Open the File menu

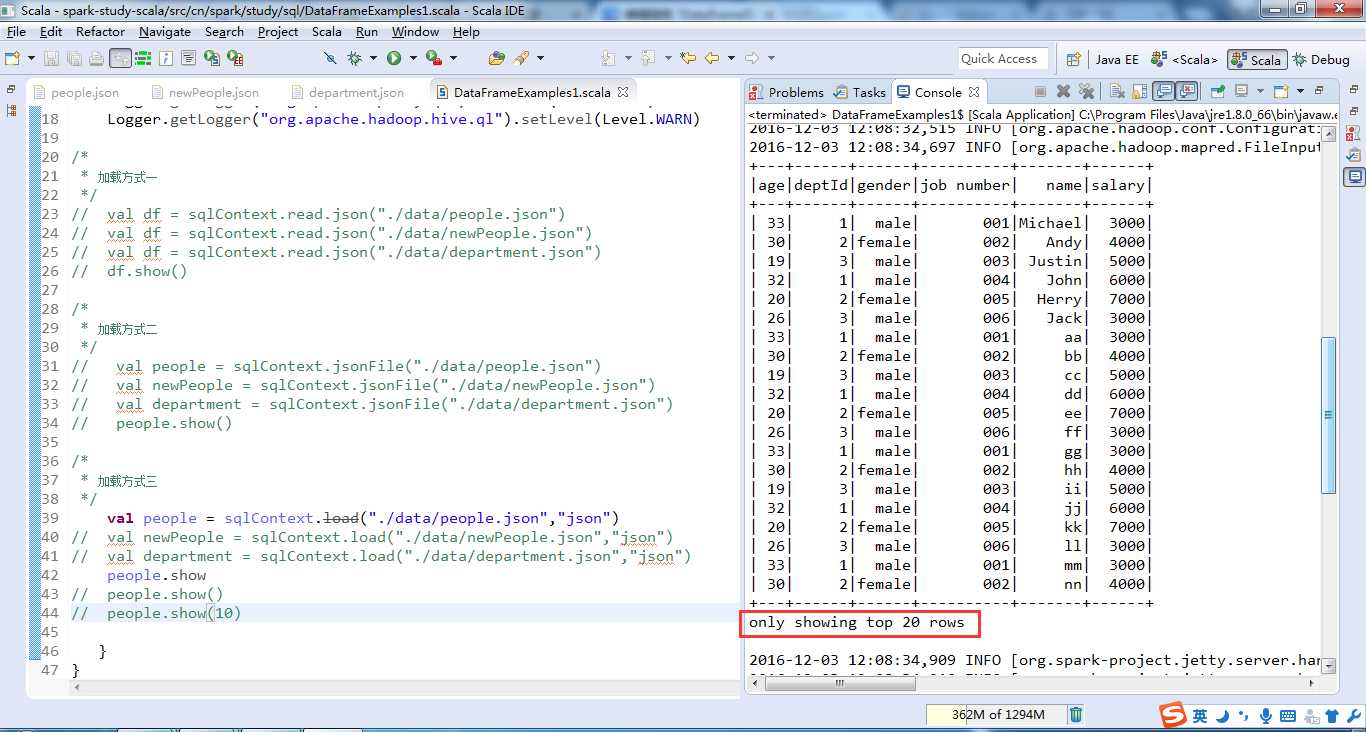coord(16,32)
